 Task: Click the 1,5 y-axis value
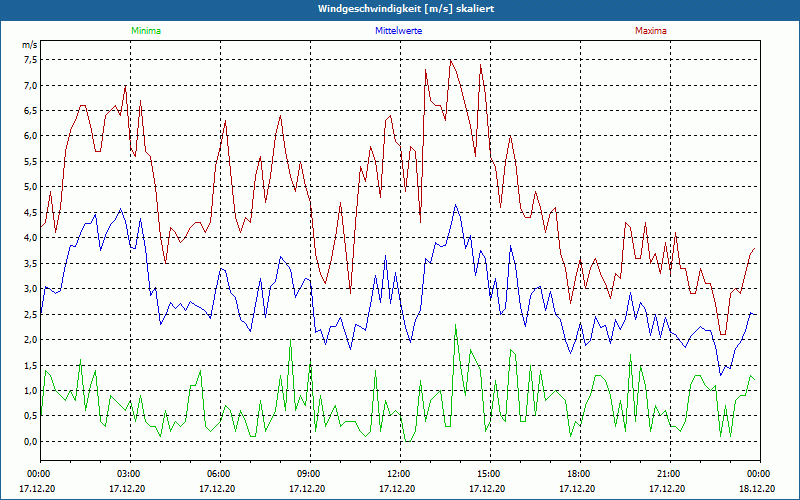31,365
